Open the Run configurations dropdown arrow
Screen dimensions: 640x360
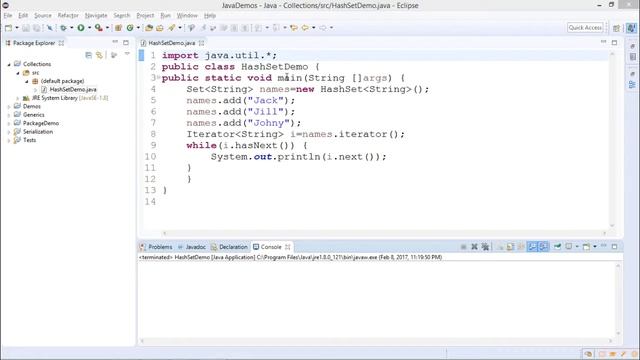[x=89, y=28]
